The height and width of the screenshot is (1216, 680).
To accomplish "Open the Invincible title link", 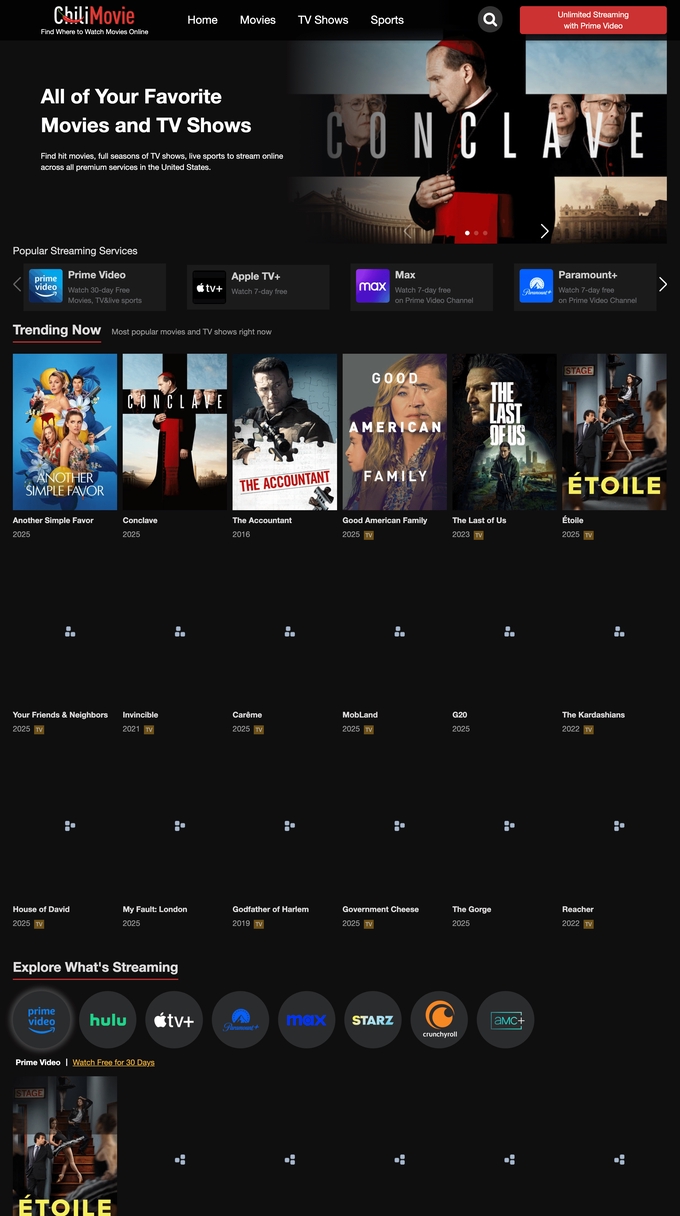I will click(x=140, y=715).
